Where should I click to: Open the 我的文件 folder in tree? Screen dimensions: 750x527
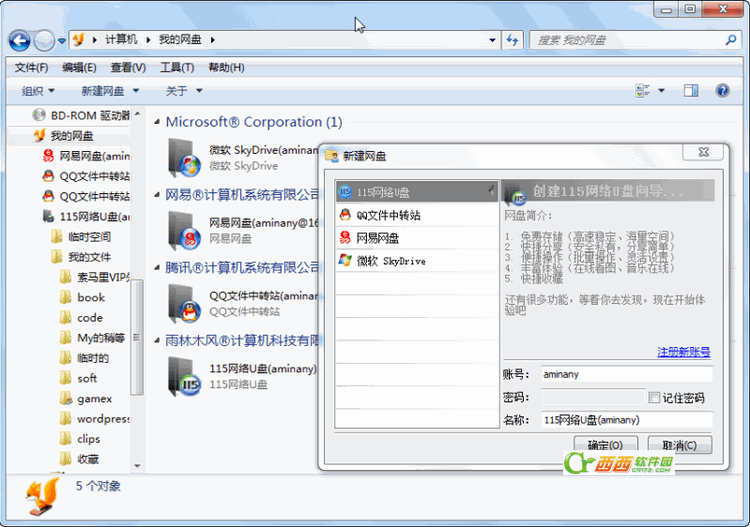81,257
